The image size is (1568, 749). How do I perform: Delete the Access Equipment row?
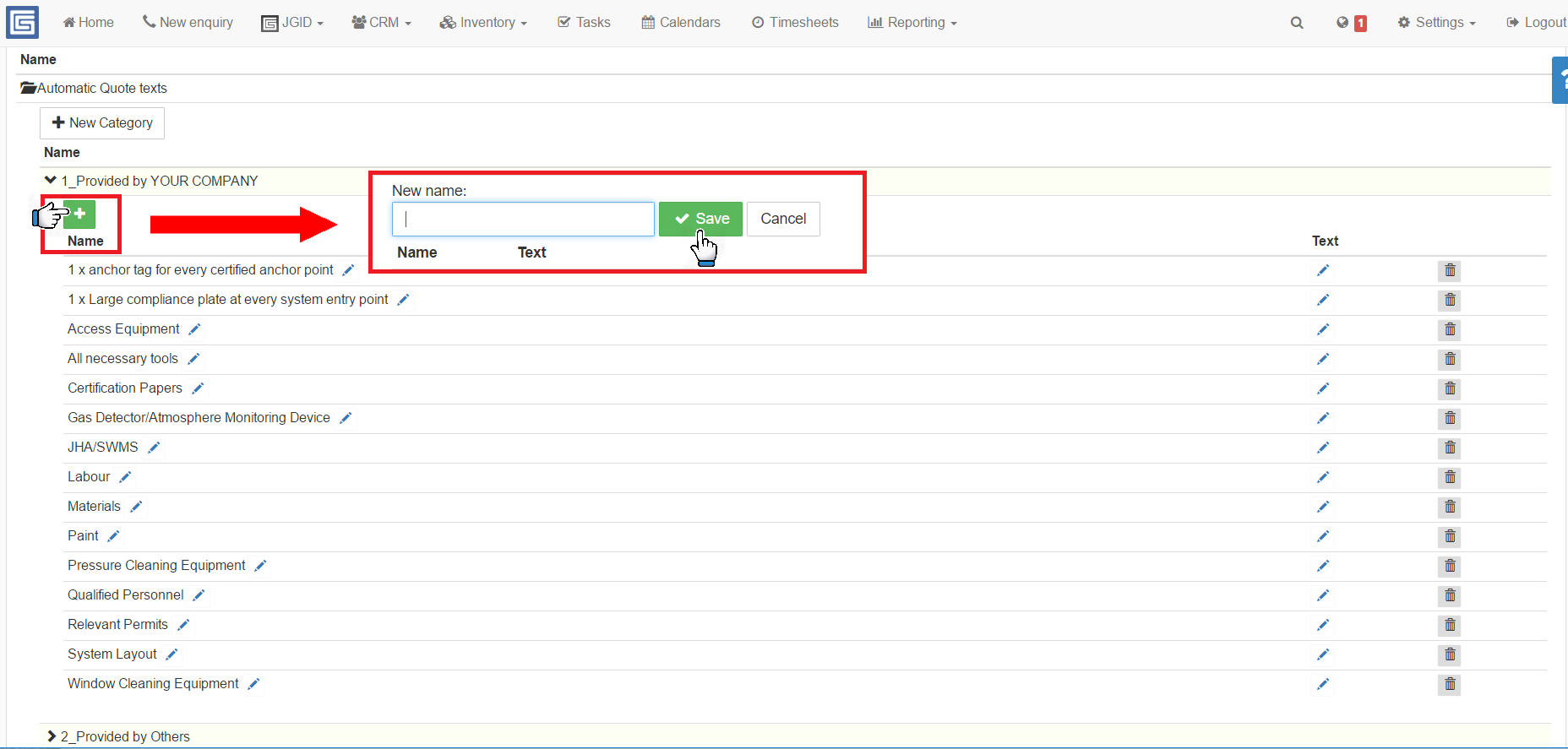click(x=1450, y=329)
